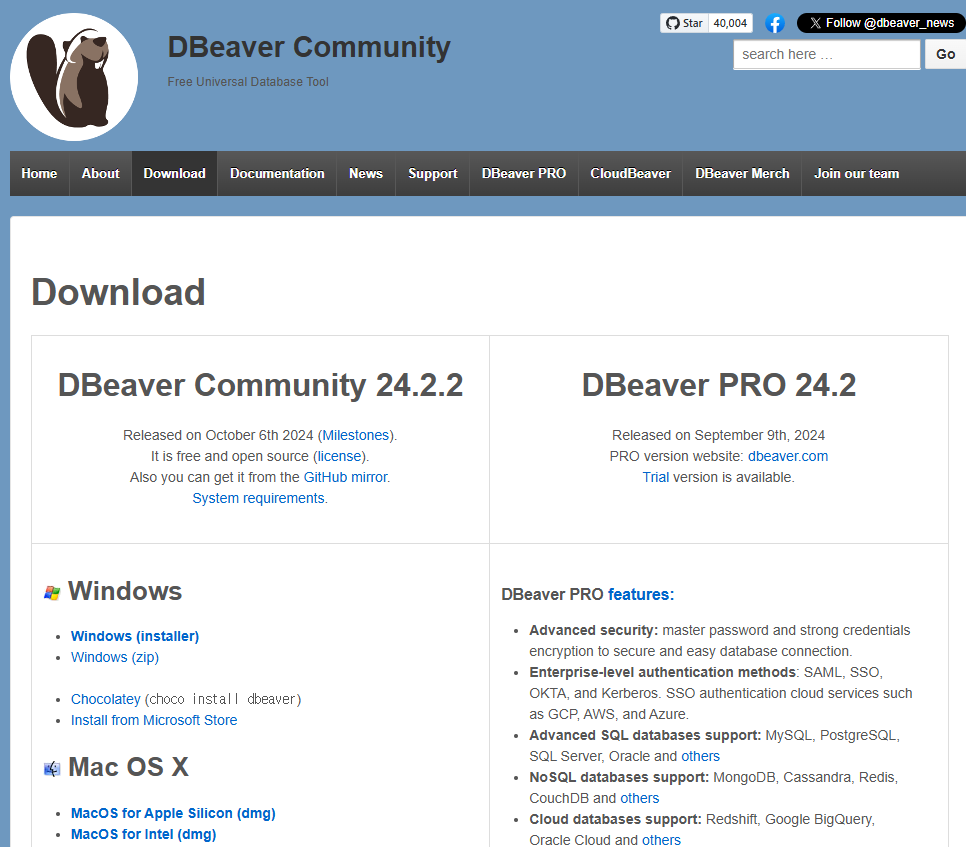Follow @dbeaver_news on X
Viewport: 966px width, 847px height.
880,22
